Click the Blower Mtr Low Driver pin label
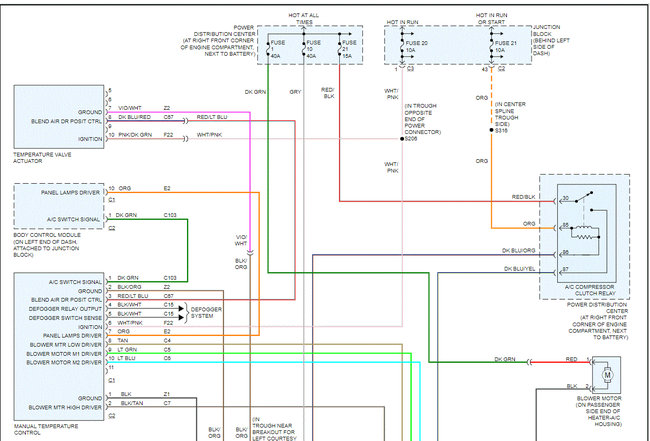The width and height of the screenshot is (650, 441). pyautogui.click(x=65, y=345)
